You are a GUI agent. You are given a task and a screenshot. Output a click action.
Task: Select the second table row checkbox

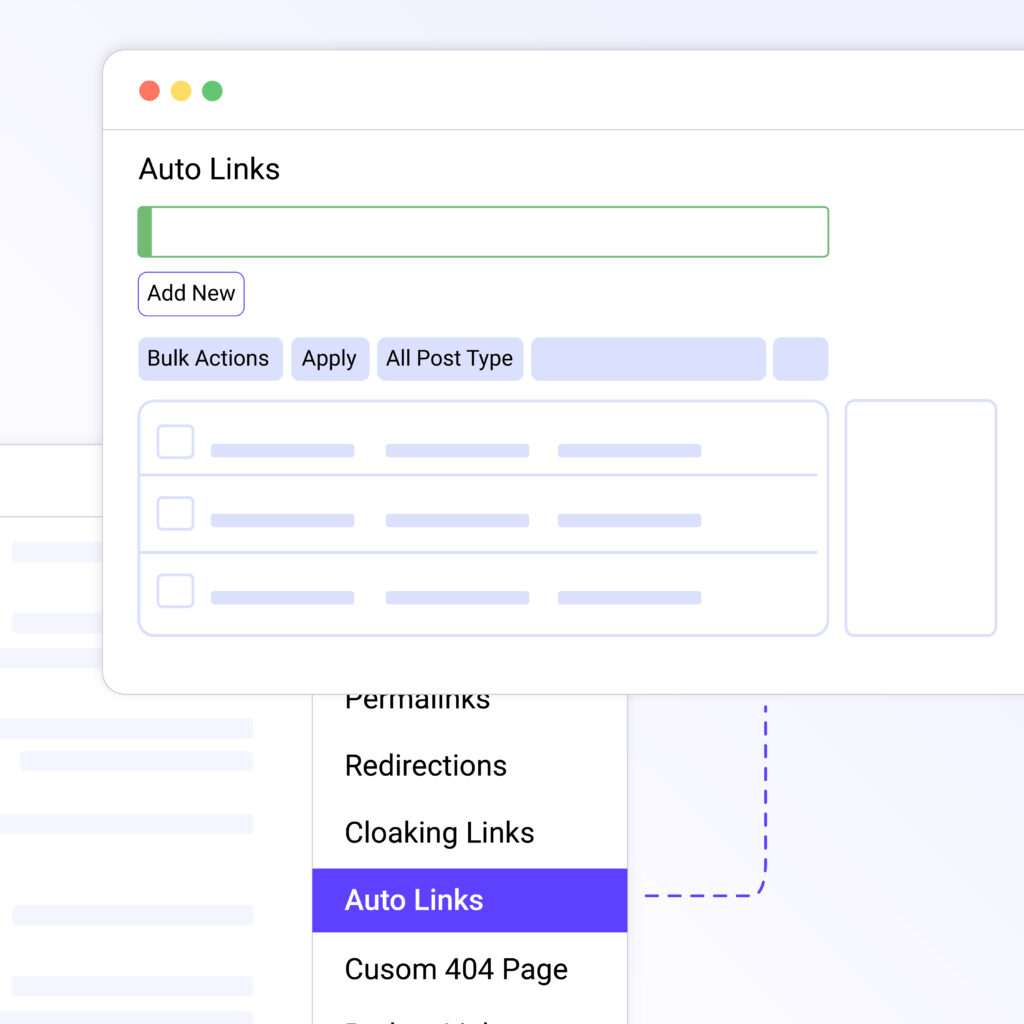click(x=176, y=514)
